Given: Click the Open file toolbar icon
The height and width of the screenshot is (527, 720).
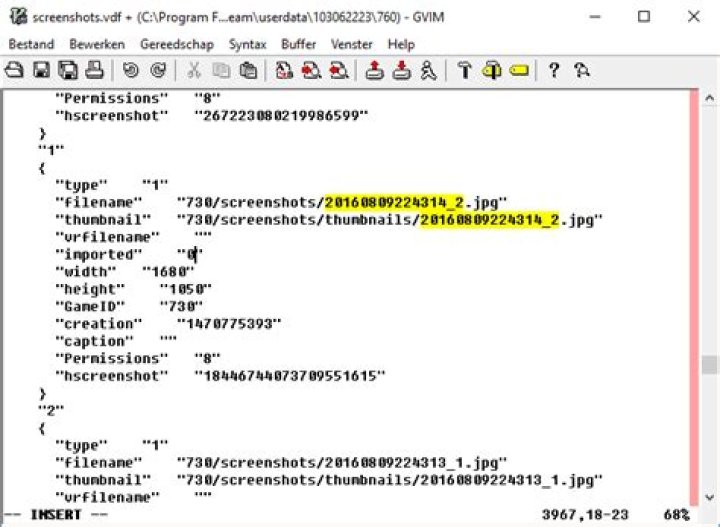Looking at the screenshot, I should coord(14,70).
